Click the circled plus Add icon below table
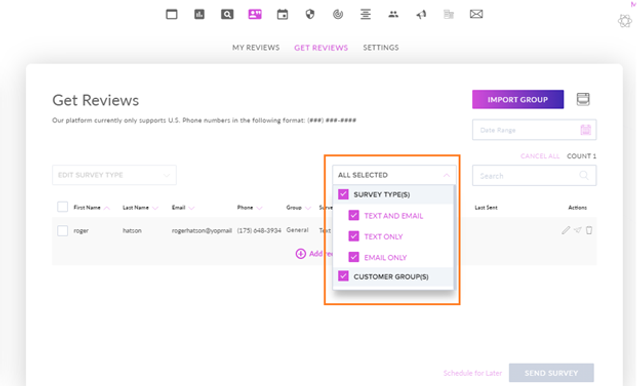 coord(300,254)
